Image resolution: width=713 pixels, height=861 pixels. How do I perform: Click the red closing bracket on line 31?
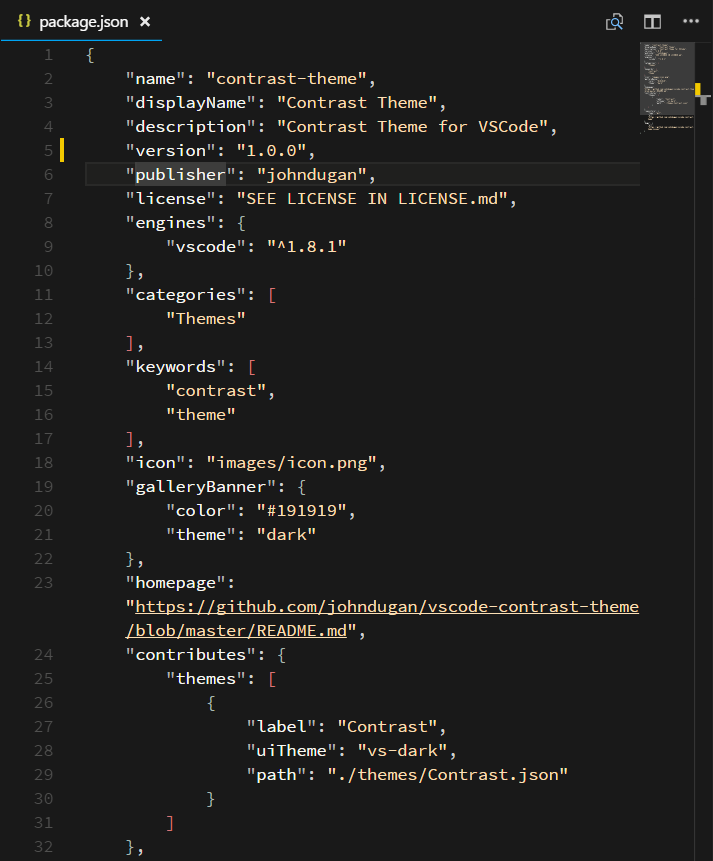(x=170, y=823)
